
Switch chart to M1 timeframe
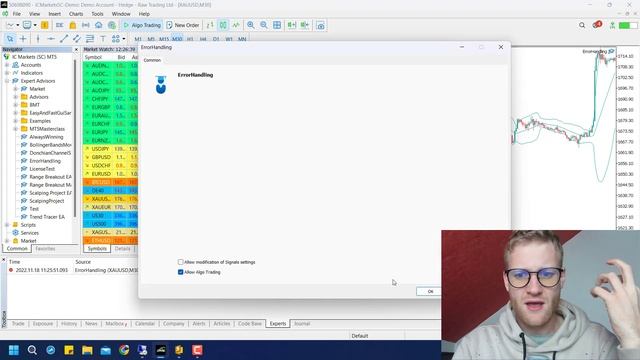tap(138, 39)
